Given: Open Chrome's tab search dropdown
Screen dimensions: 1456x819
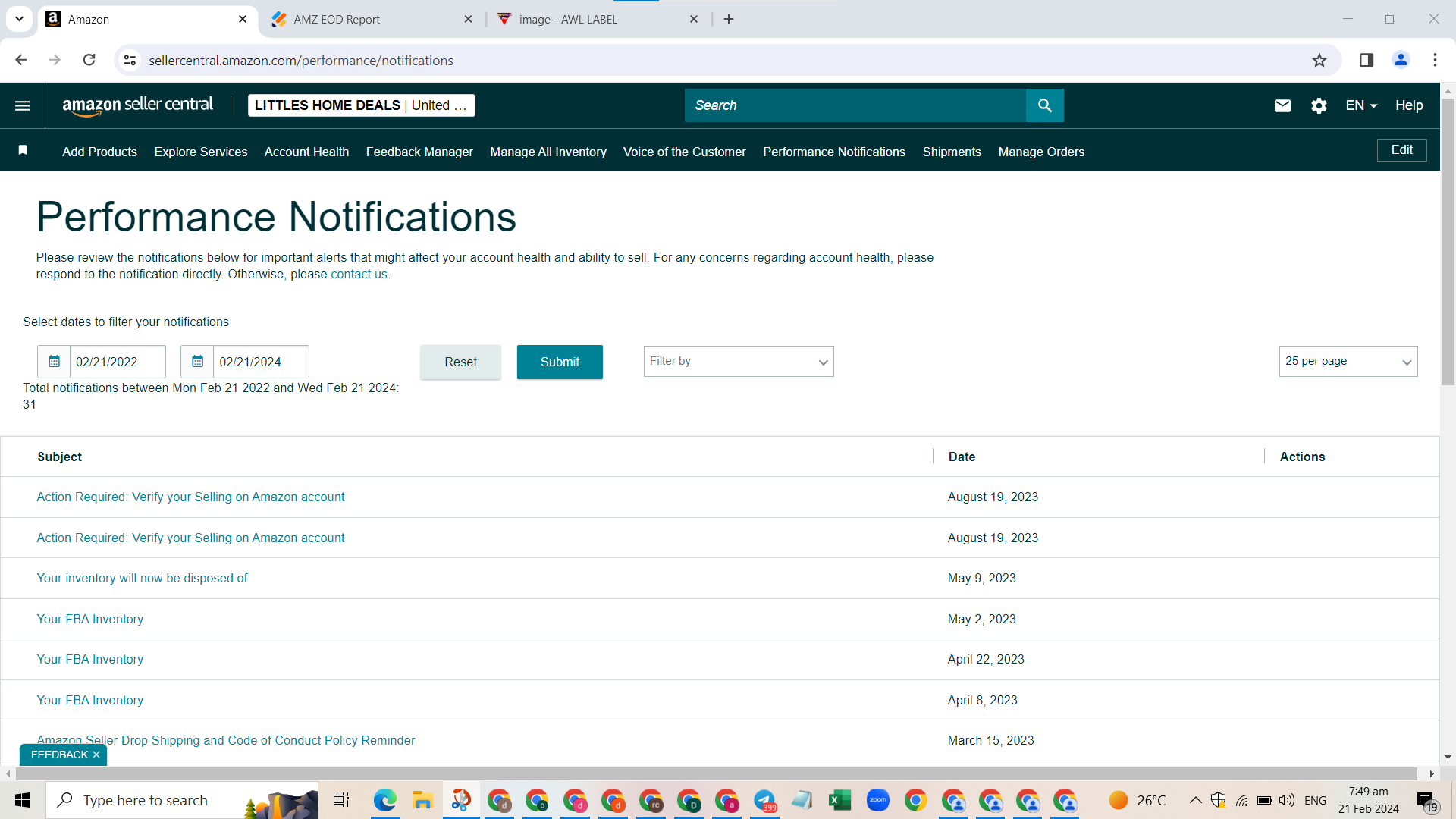Looking at the screenshot, I should [19, 19].
